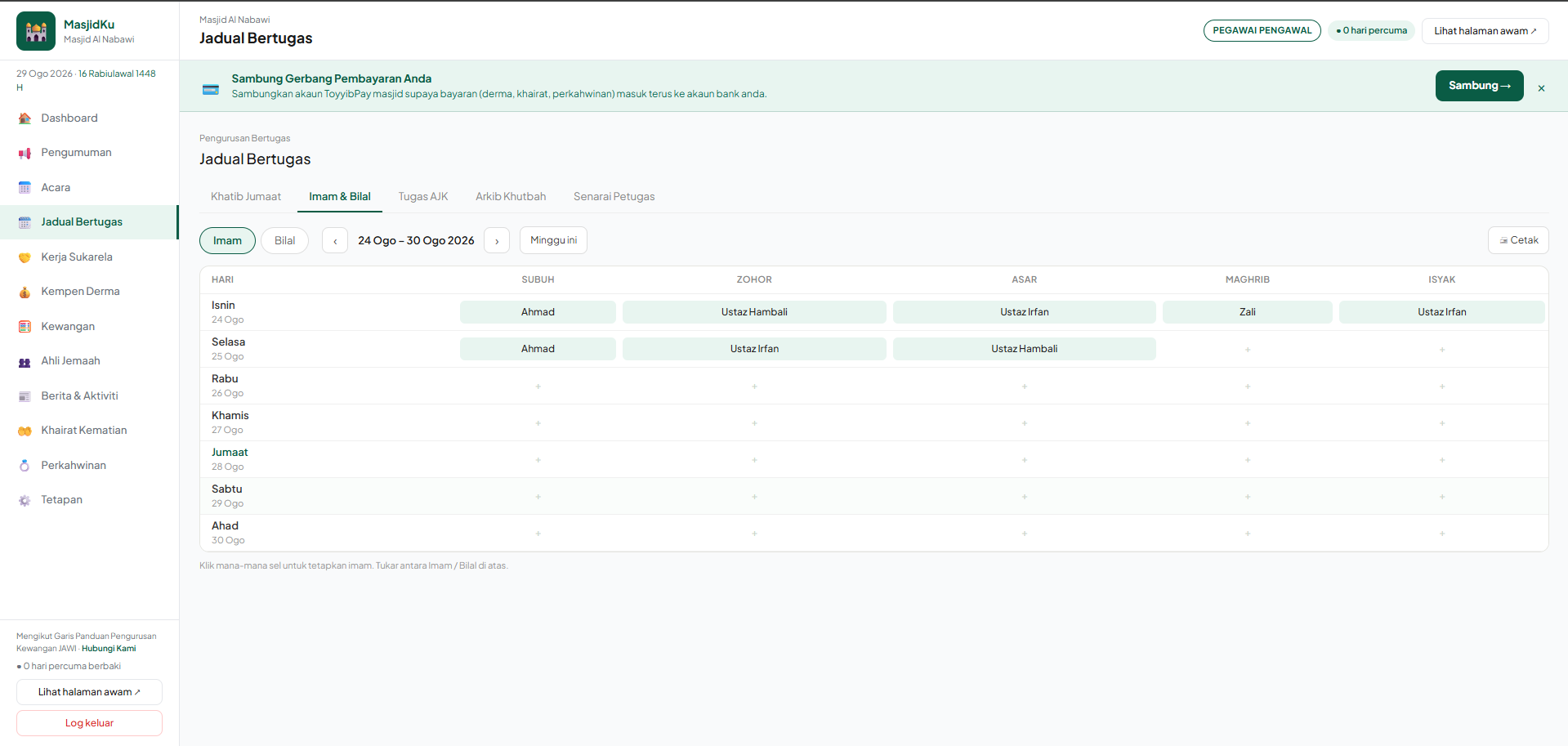
Task: Click the Kewangan ledger icon
Action: pyautogui.click(x=25, y=327)
